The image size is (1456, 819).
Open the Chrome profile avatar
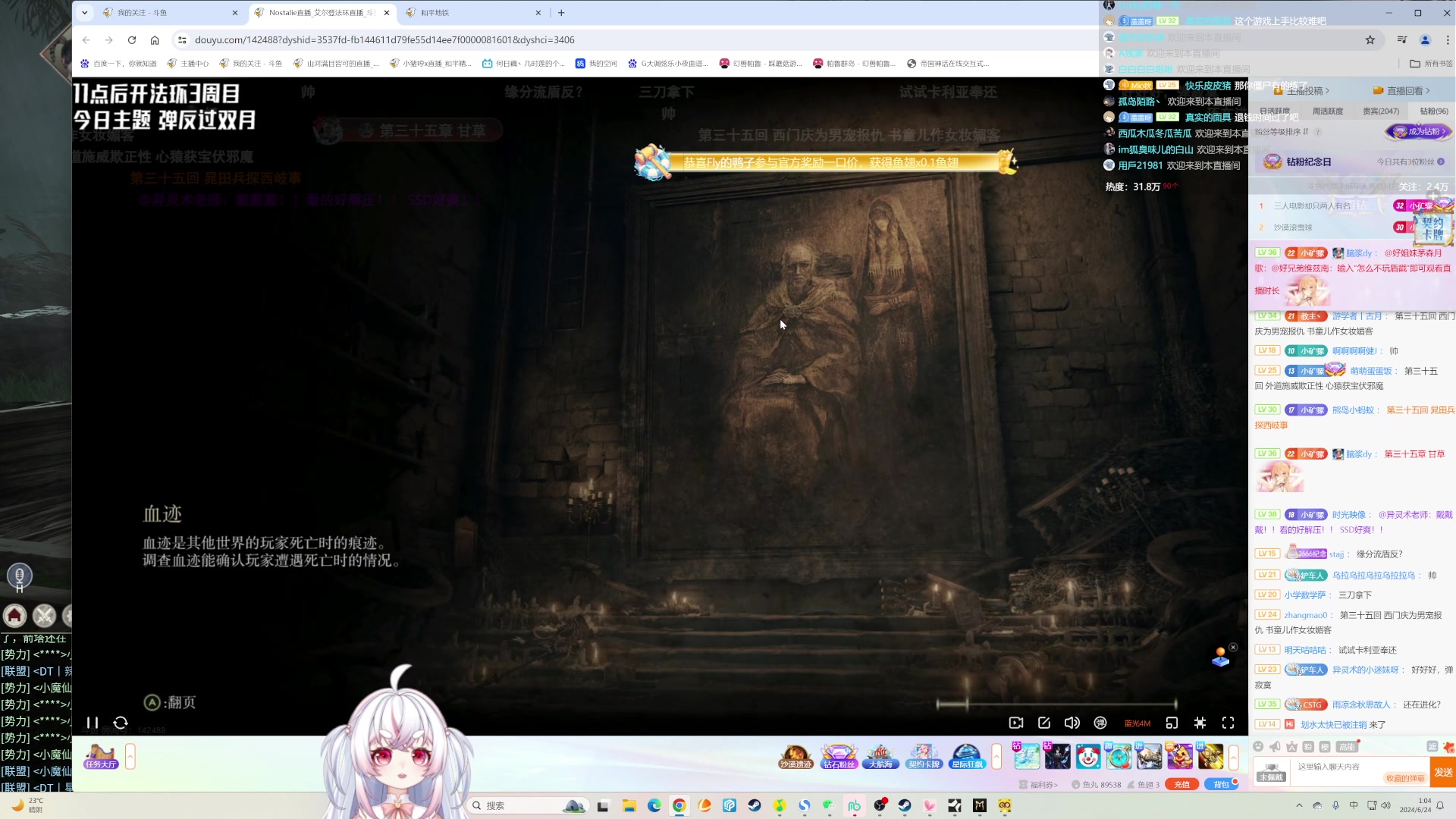click(x=1425, y=39)
